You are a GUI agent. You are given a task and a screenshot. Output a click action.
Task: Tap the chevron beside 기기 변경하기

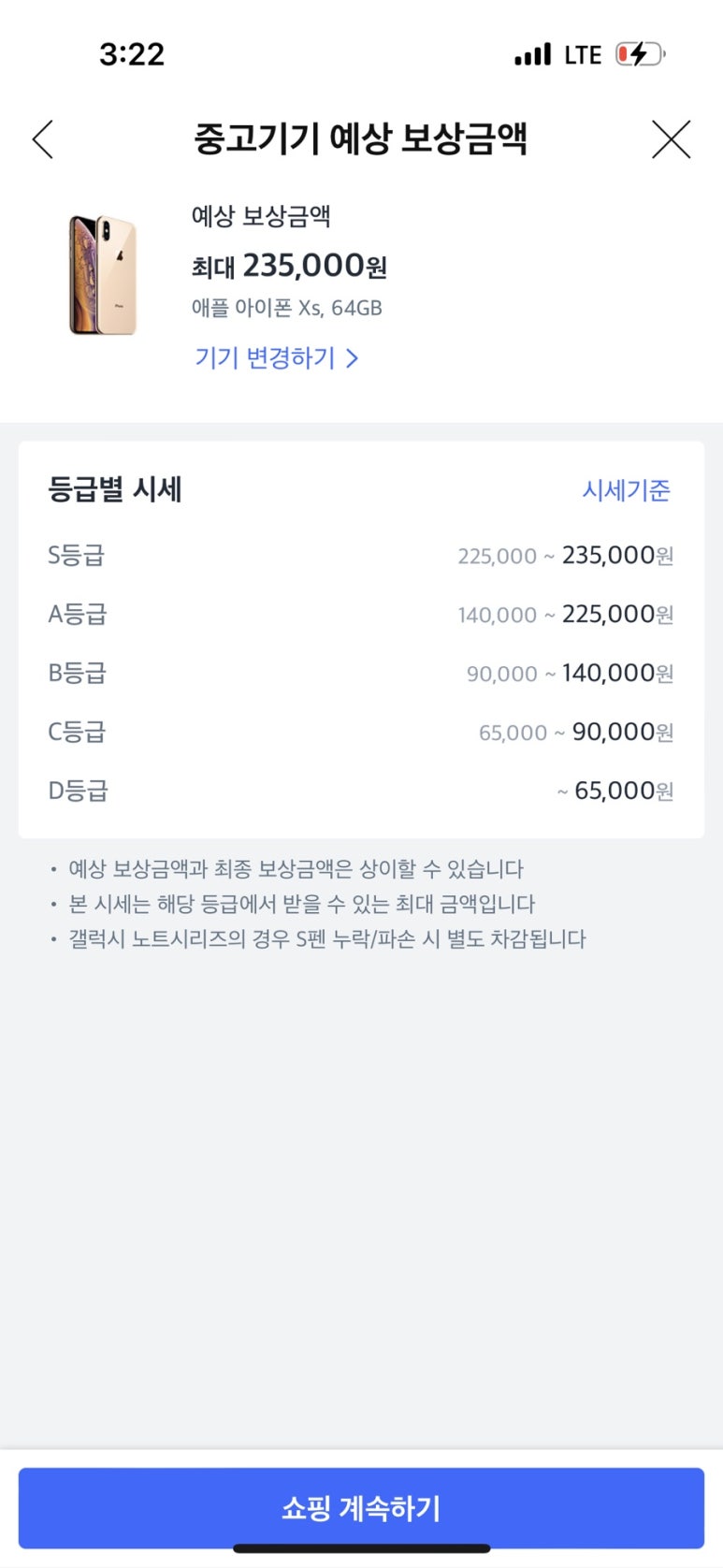coord(353,358)
